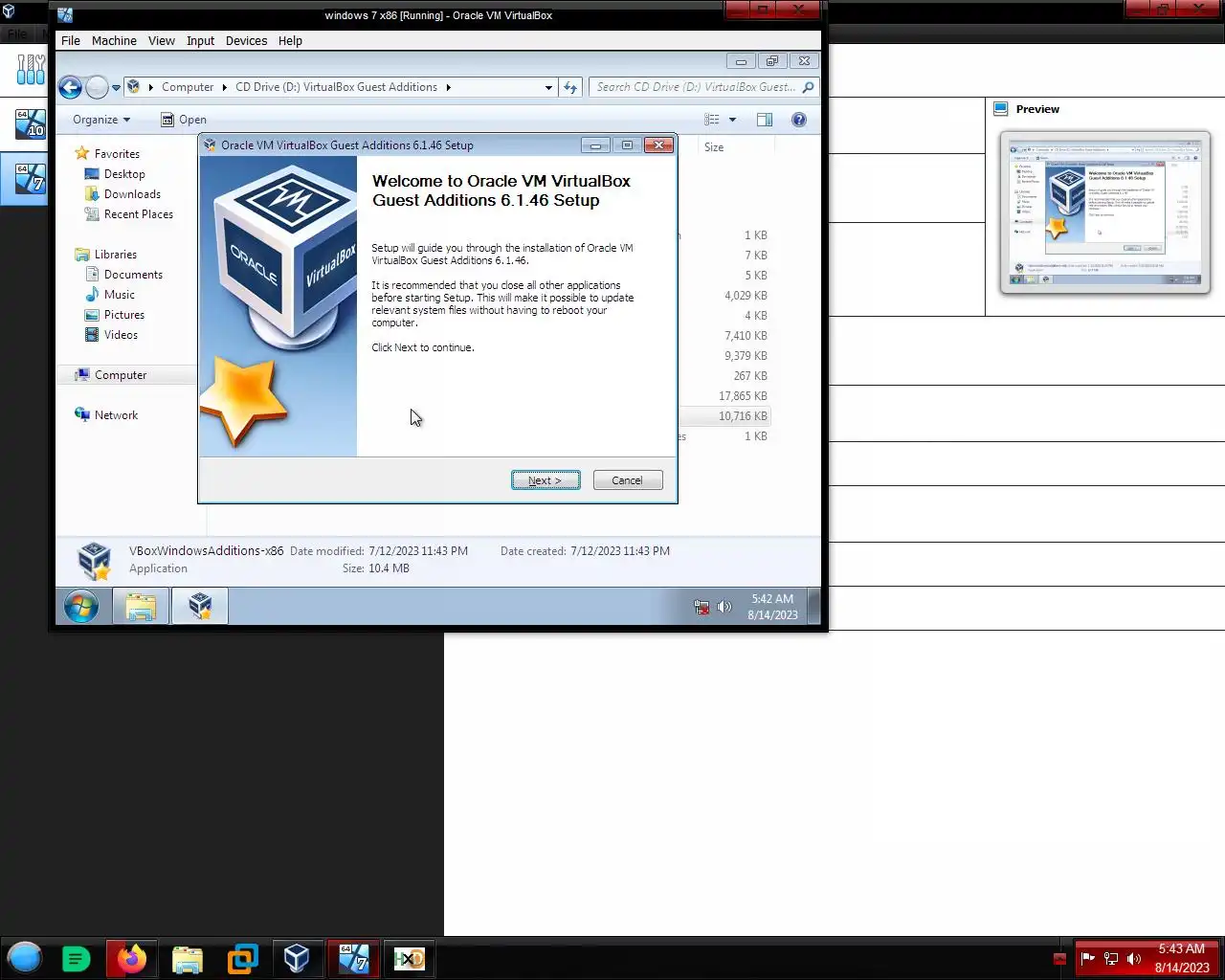1225x980 pixels.
Task: Open address bar previous locations dropdown
Action: point(548,87)
